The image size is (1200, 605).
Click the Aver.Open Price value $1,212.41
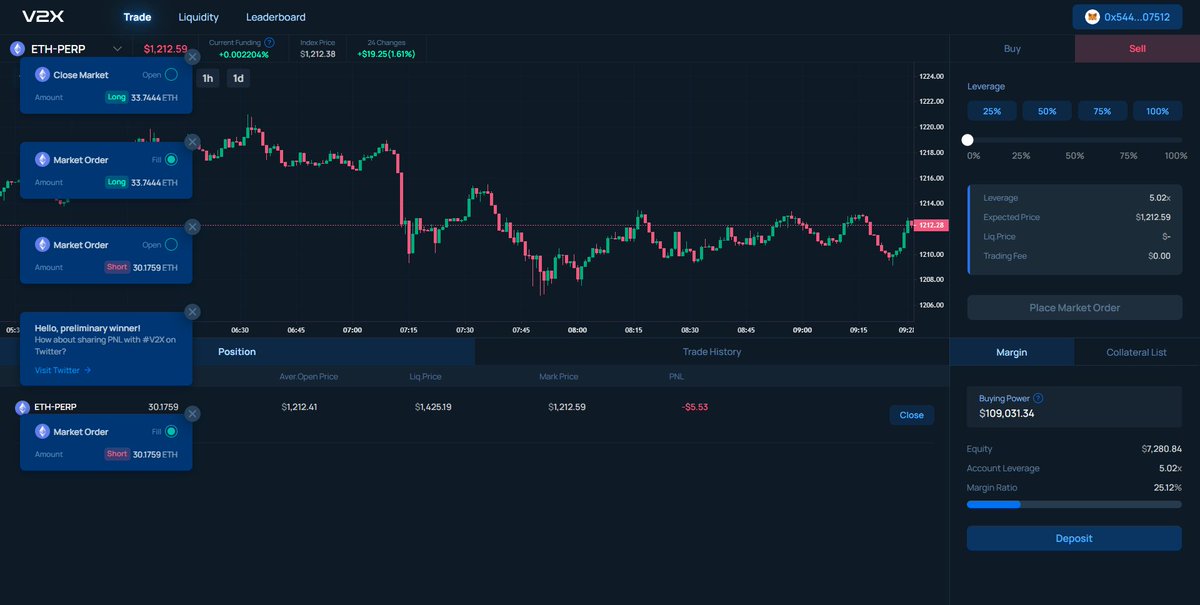click(x=299, y=407)
